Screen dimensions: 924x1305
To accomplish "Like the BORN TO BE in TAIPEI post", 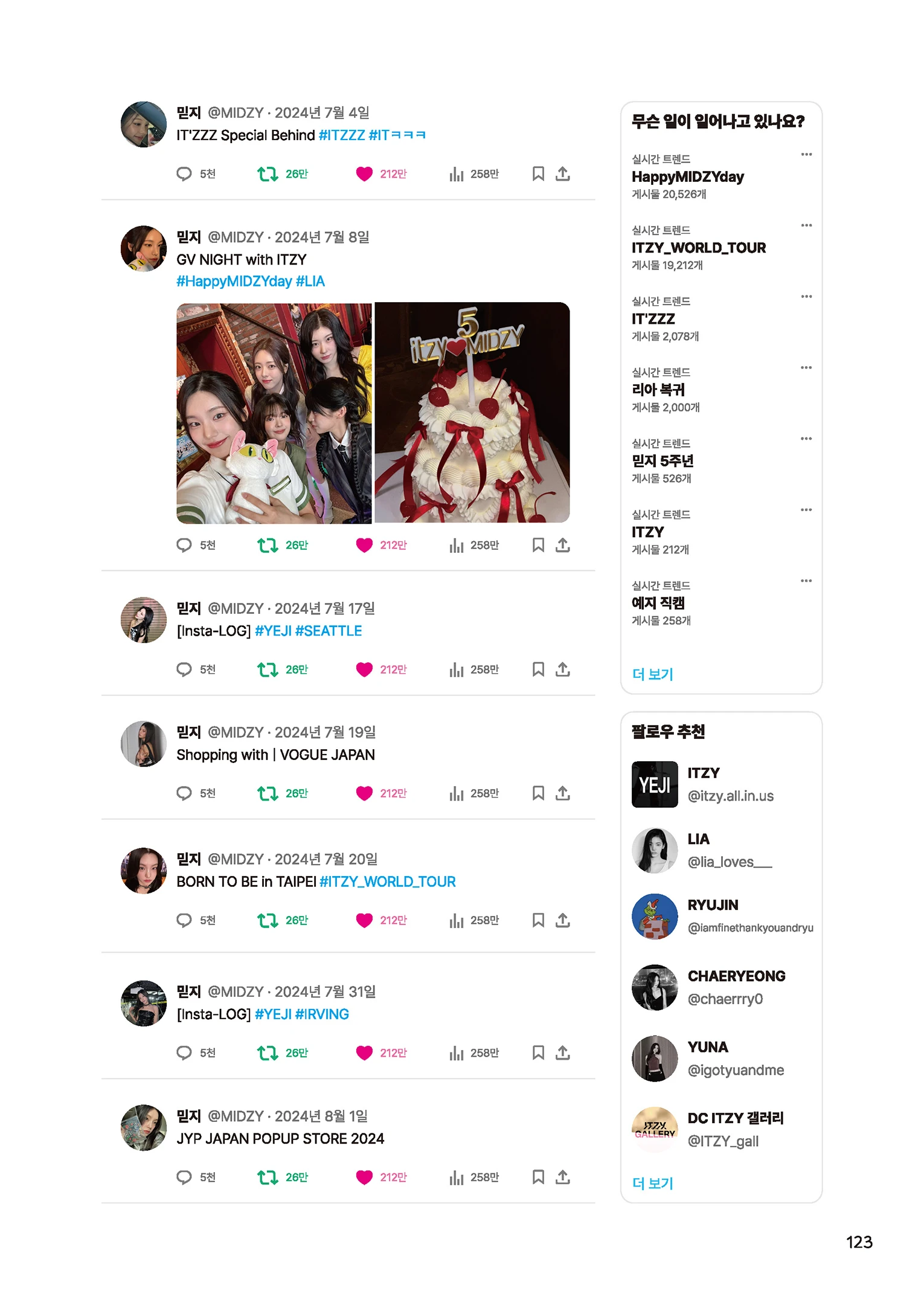I will pos(364,920).
